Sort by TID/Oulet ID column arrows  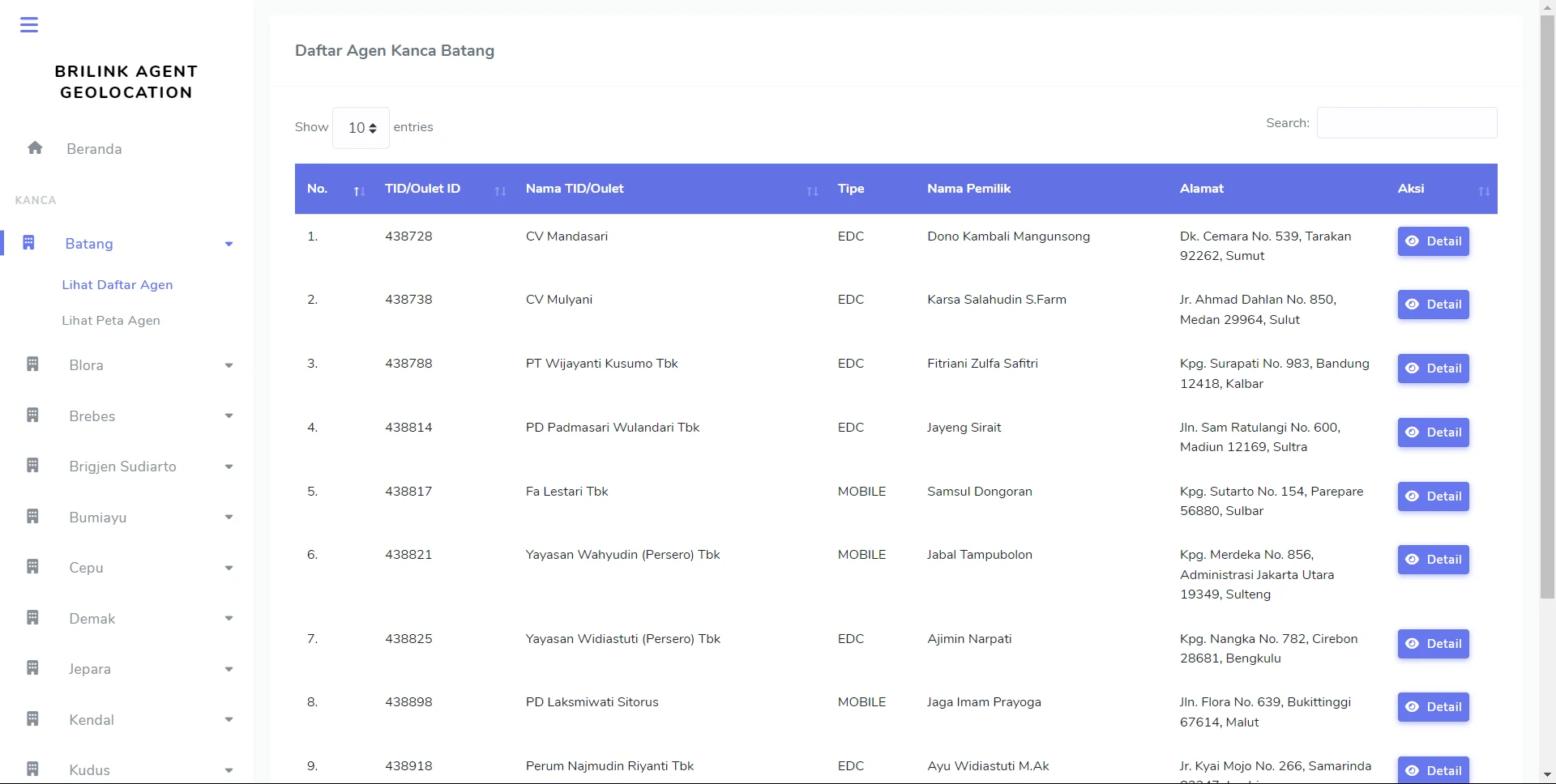click(500, 191)
